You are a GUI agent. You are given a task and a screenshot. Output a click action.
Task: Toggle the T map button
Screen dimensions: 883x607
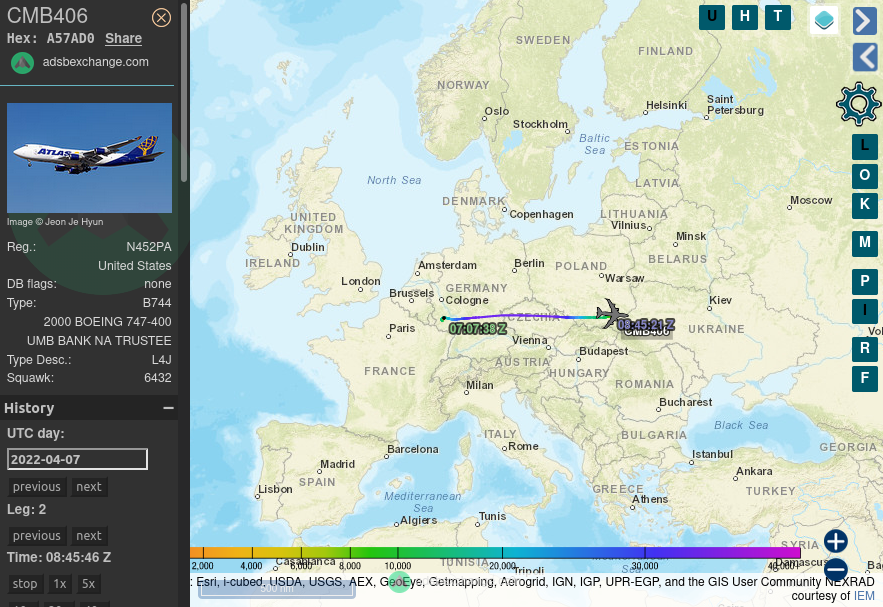click(x=778, y=17)
